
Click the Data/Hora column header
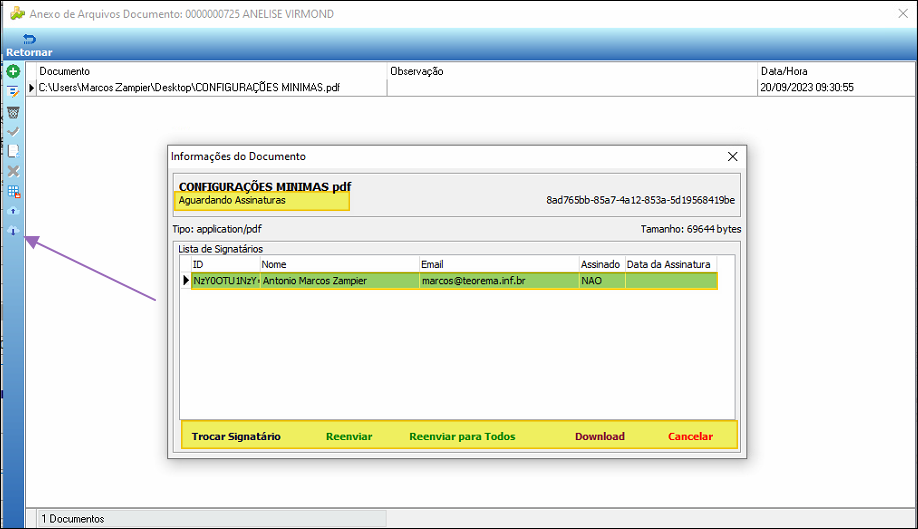pyautogui.click(x=837, y=71)
